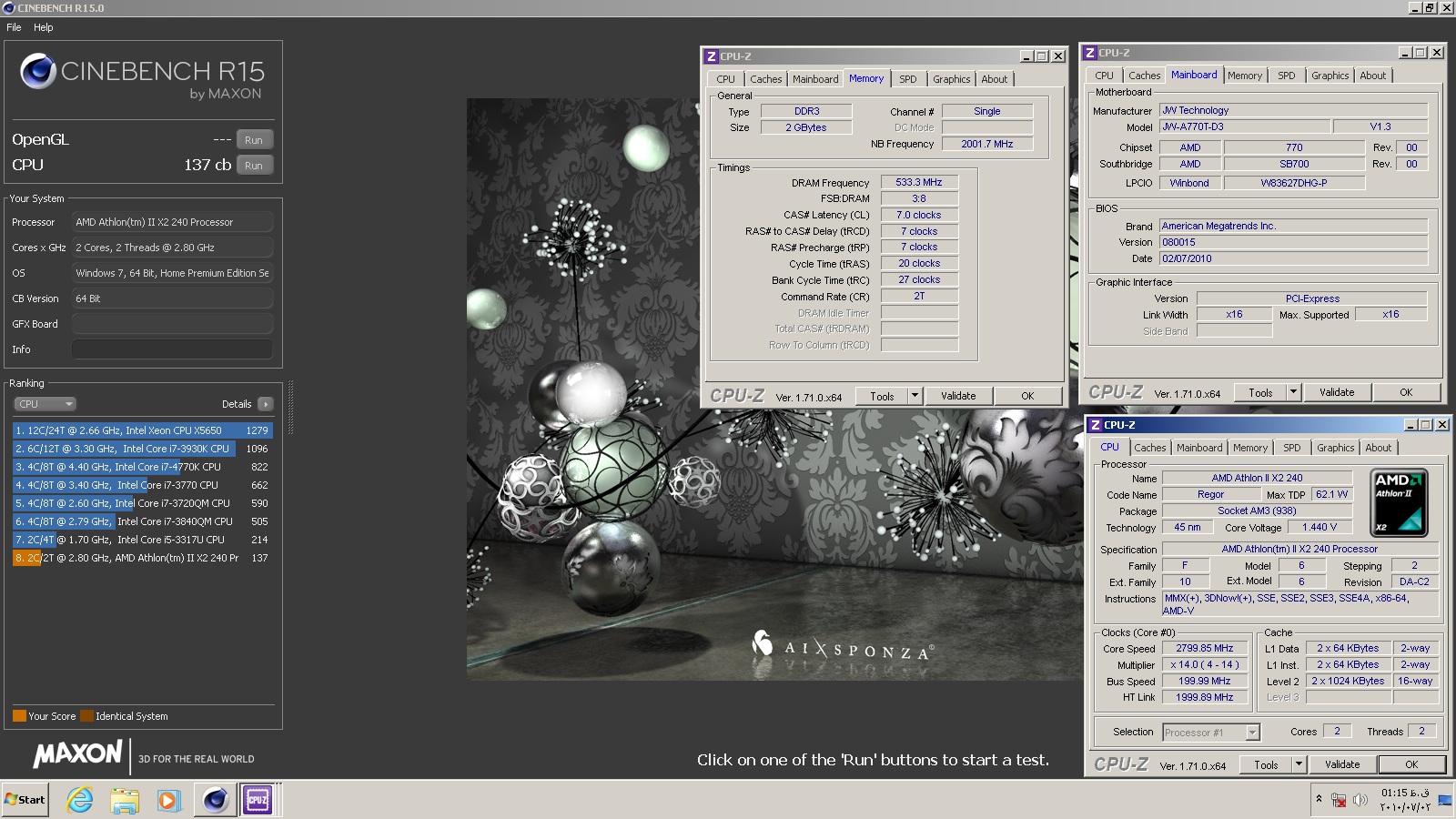Run the CPU benchmark test
The height and width of the screenshot is (819, 1456).
point(255,166)
